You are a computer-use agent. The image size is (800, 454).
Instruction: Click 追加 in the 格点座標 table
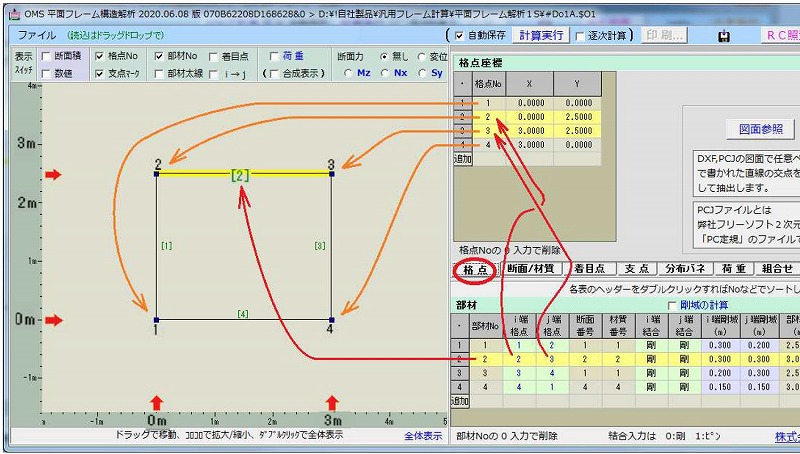point(462,159)
